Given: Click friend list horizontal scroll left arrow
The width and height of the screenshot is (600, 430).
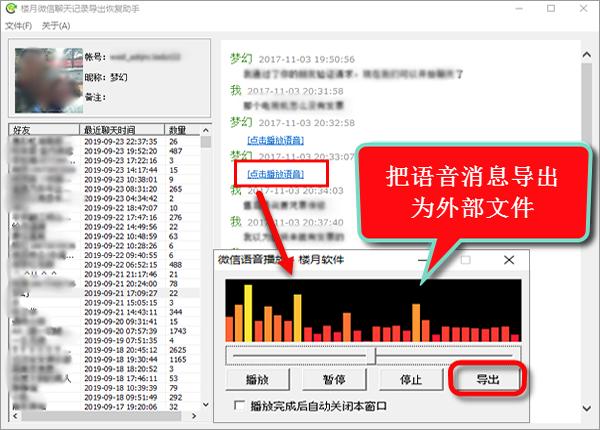Looking at the screenshot, I should (x=15, y=416).
